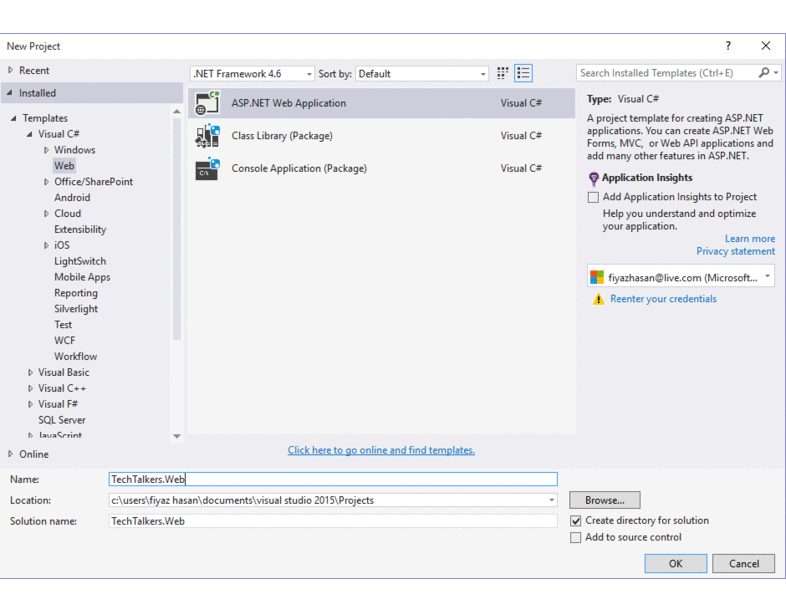Select the Class Library (Package) template icon
The height and width of the screenshot is (613, 786).
click(x=208, y=136)
